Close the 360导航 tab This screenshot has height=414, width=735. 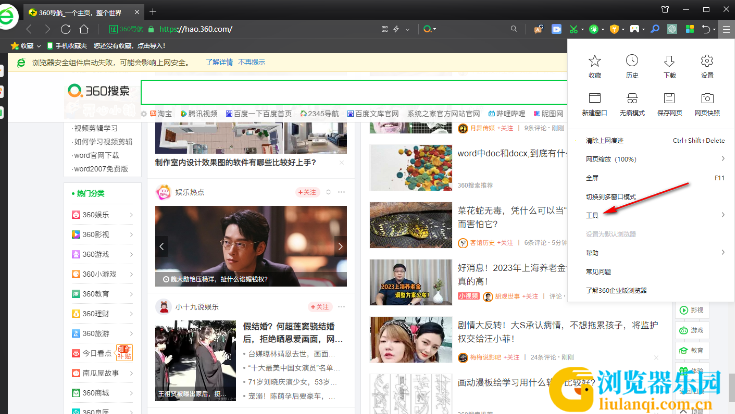point(136,12)
